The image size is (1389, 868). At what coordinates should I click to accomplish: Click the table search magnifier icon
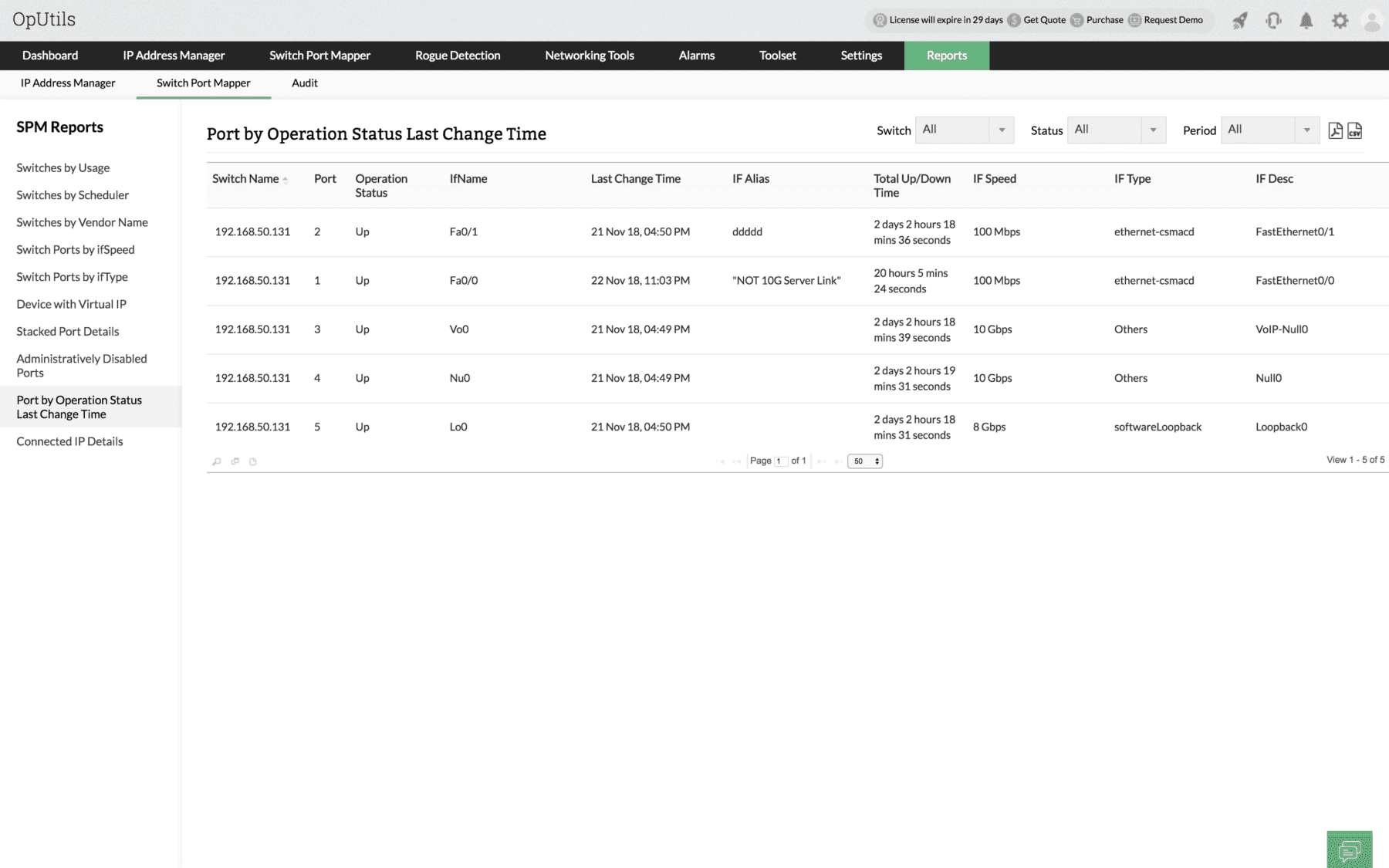point(217,461)
